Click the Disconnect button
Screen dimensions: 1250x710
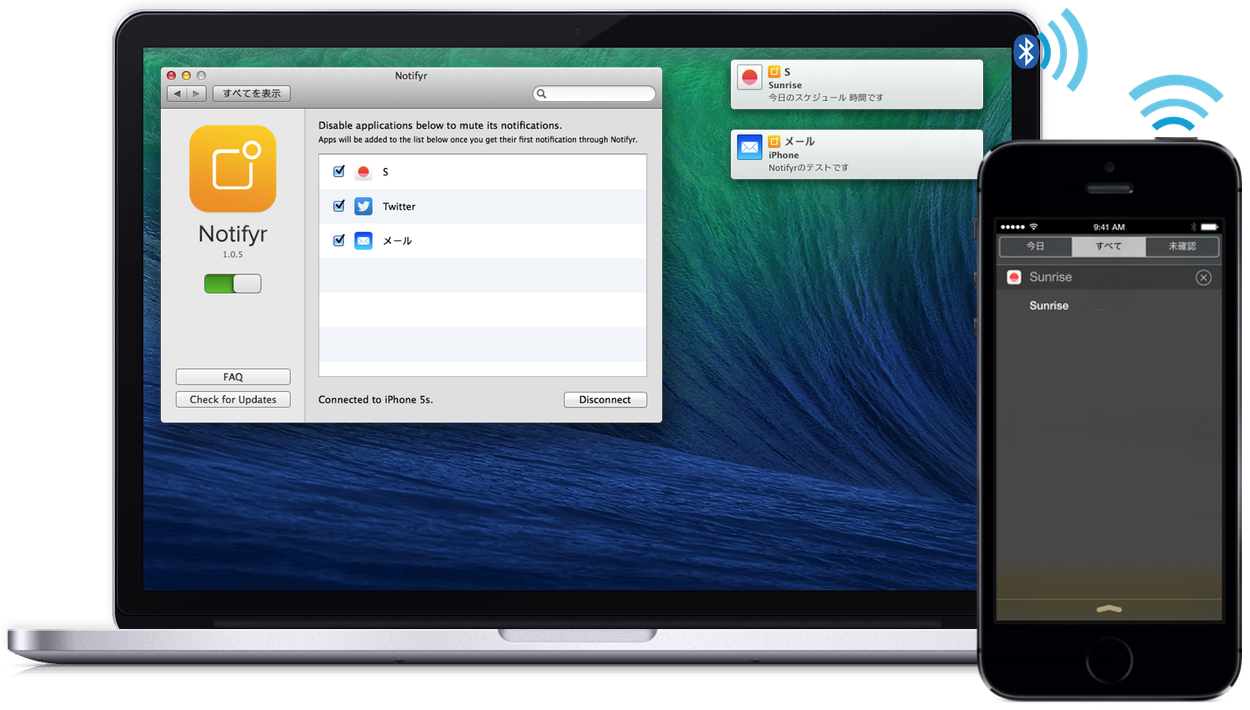tap(605, 399)
